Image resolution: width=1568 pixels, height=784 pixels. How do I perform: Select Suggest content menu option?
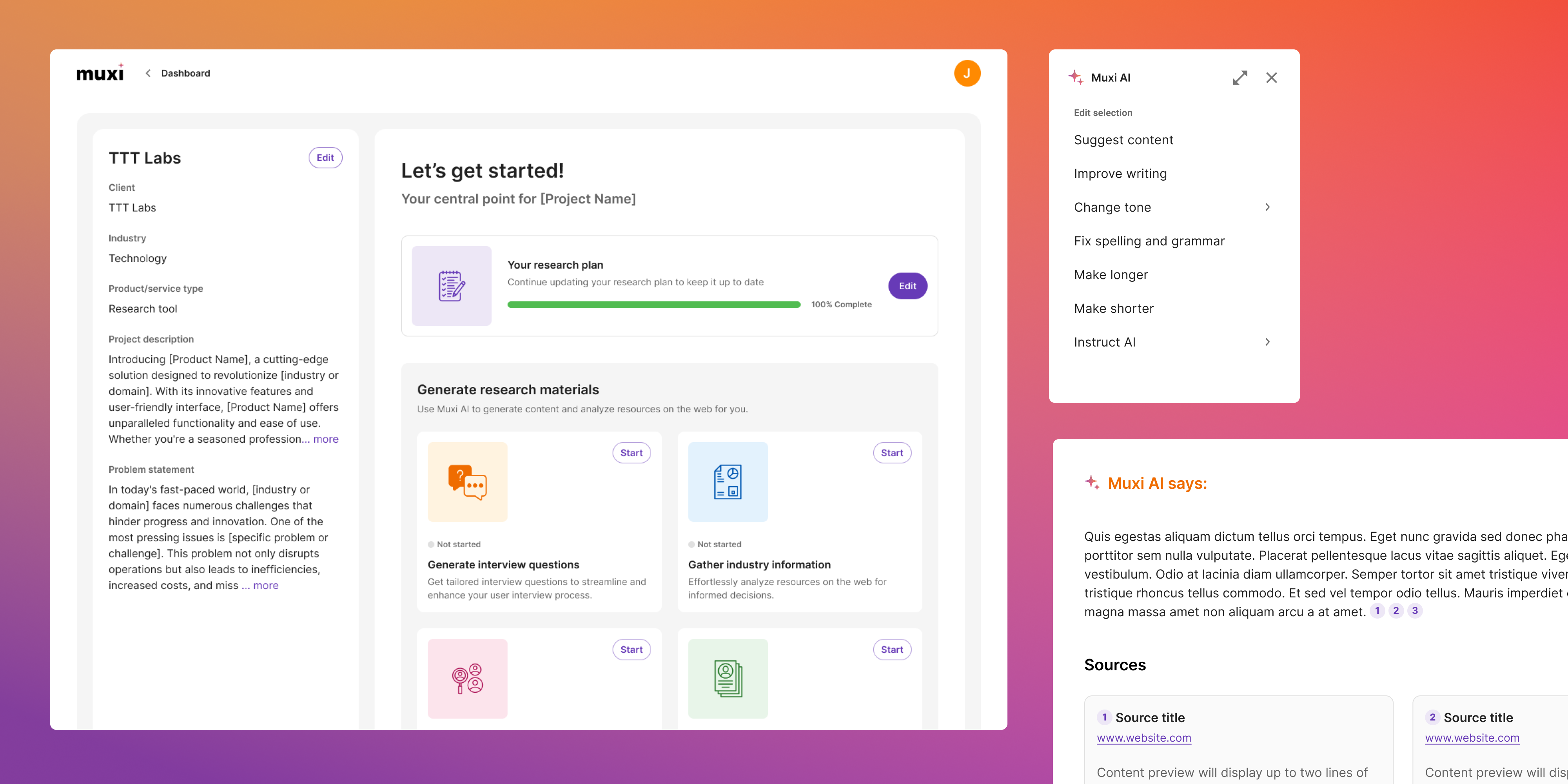pyautogui.click(x=1123, y=140)
